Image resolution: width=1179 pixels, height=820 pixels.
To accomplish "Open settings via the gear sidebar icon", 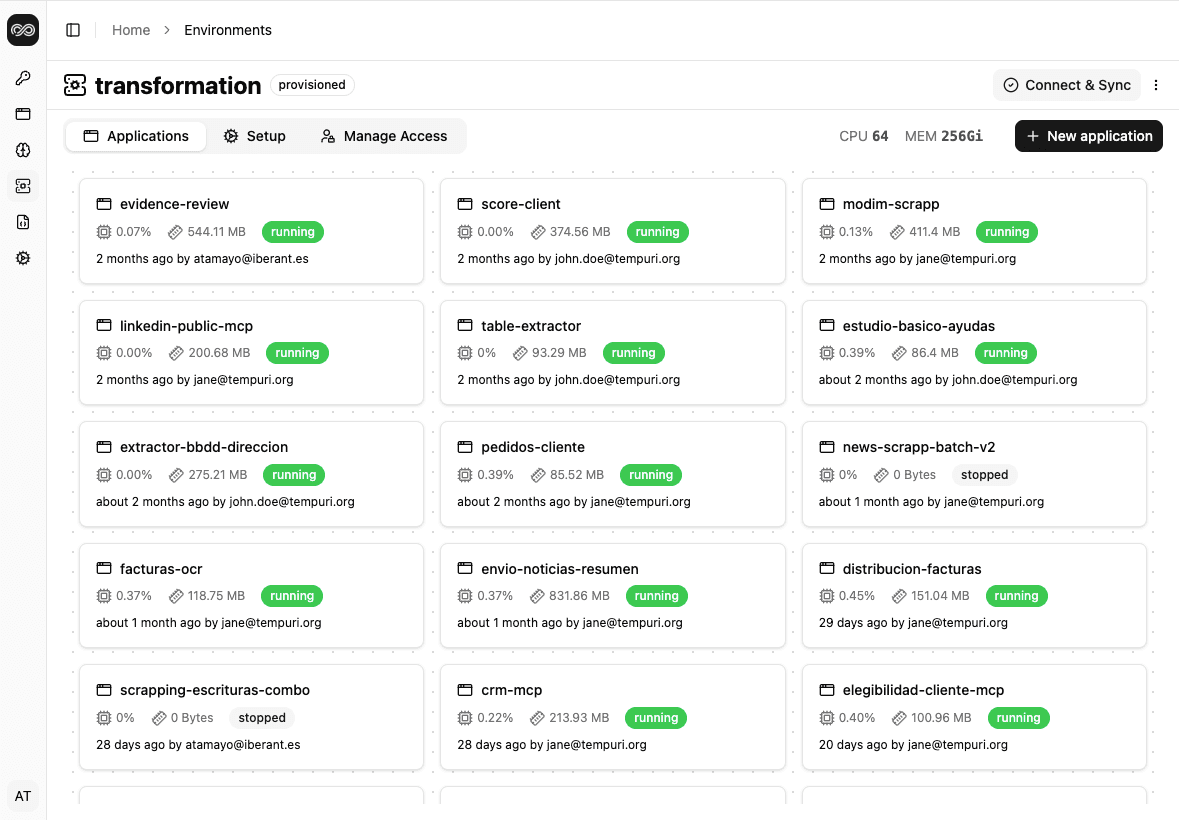I will 22,258.
